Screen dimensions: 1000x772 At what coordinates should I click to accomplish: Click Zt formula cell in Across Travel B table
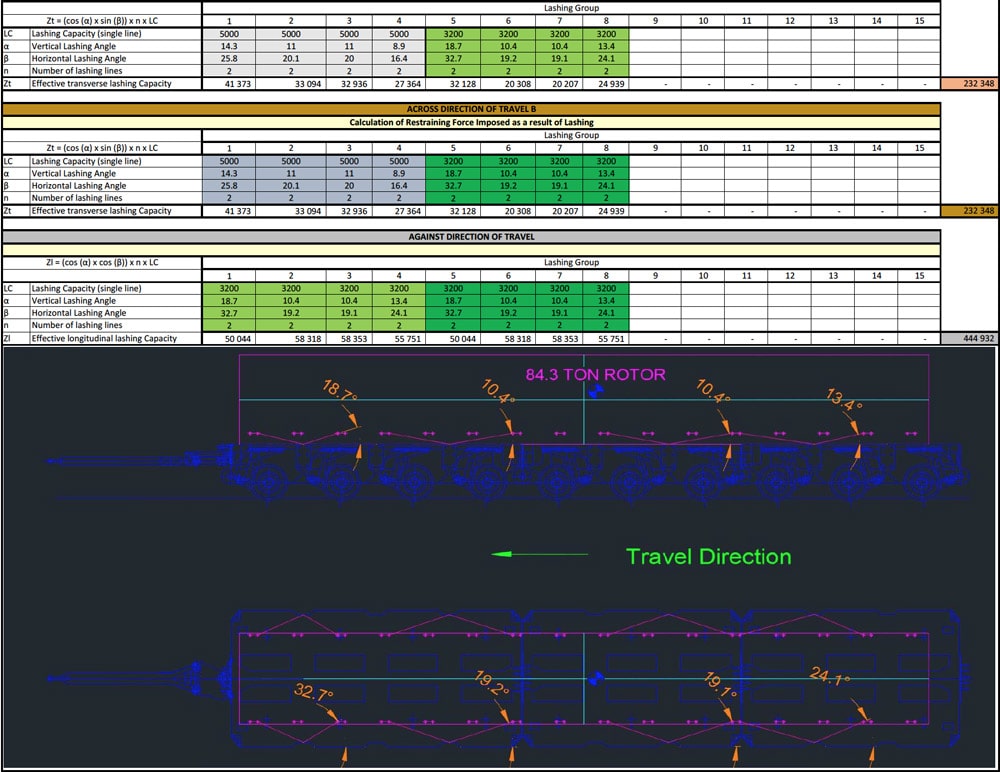(x=102, y=148)
